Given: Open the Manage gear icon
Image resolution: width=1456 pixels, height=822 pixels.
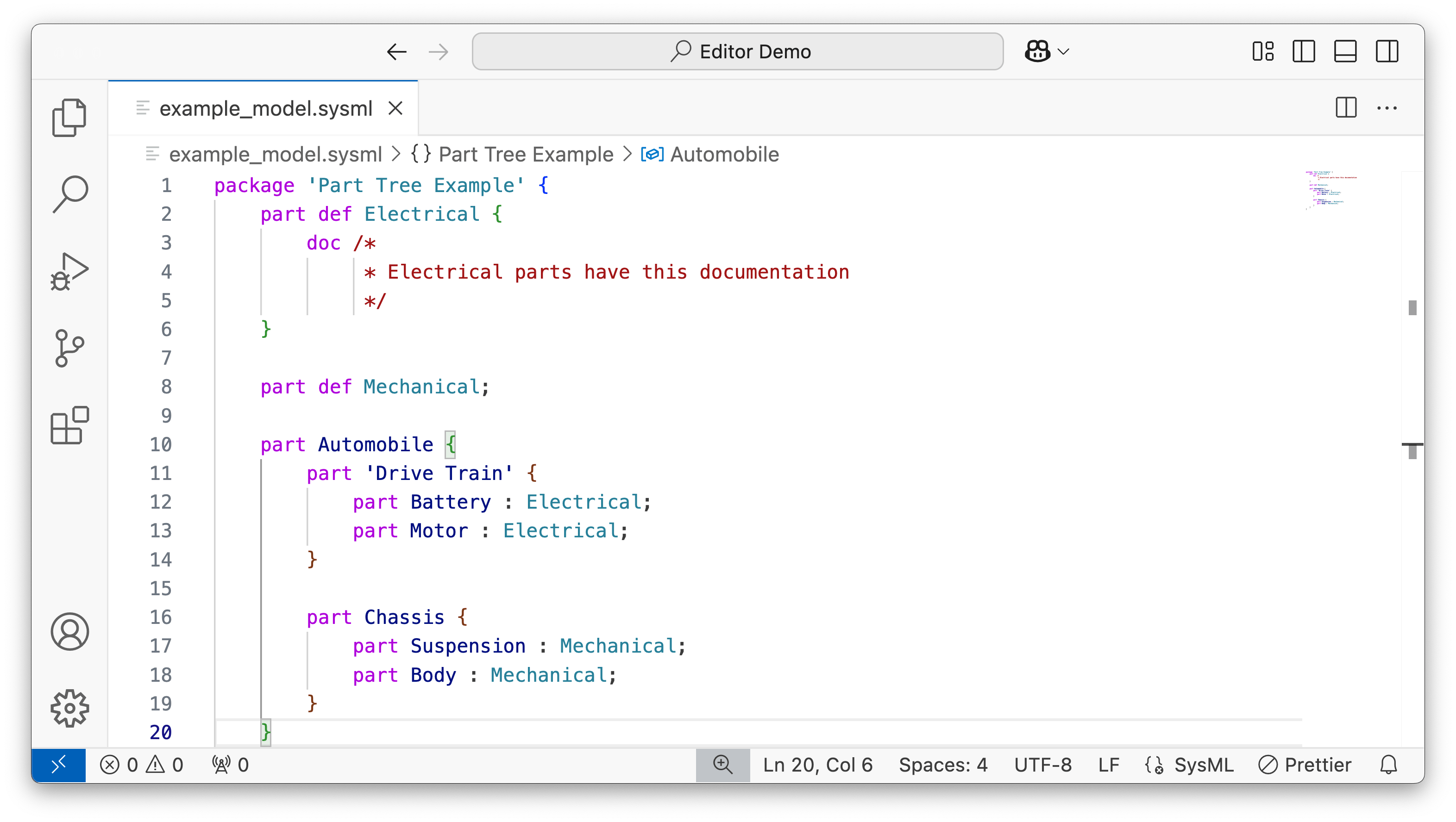Looking at the screenshot, I should click(69, 708).
